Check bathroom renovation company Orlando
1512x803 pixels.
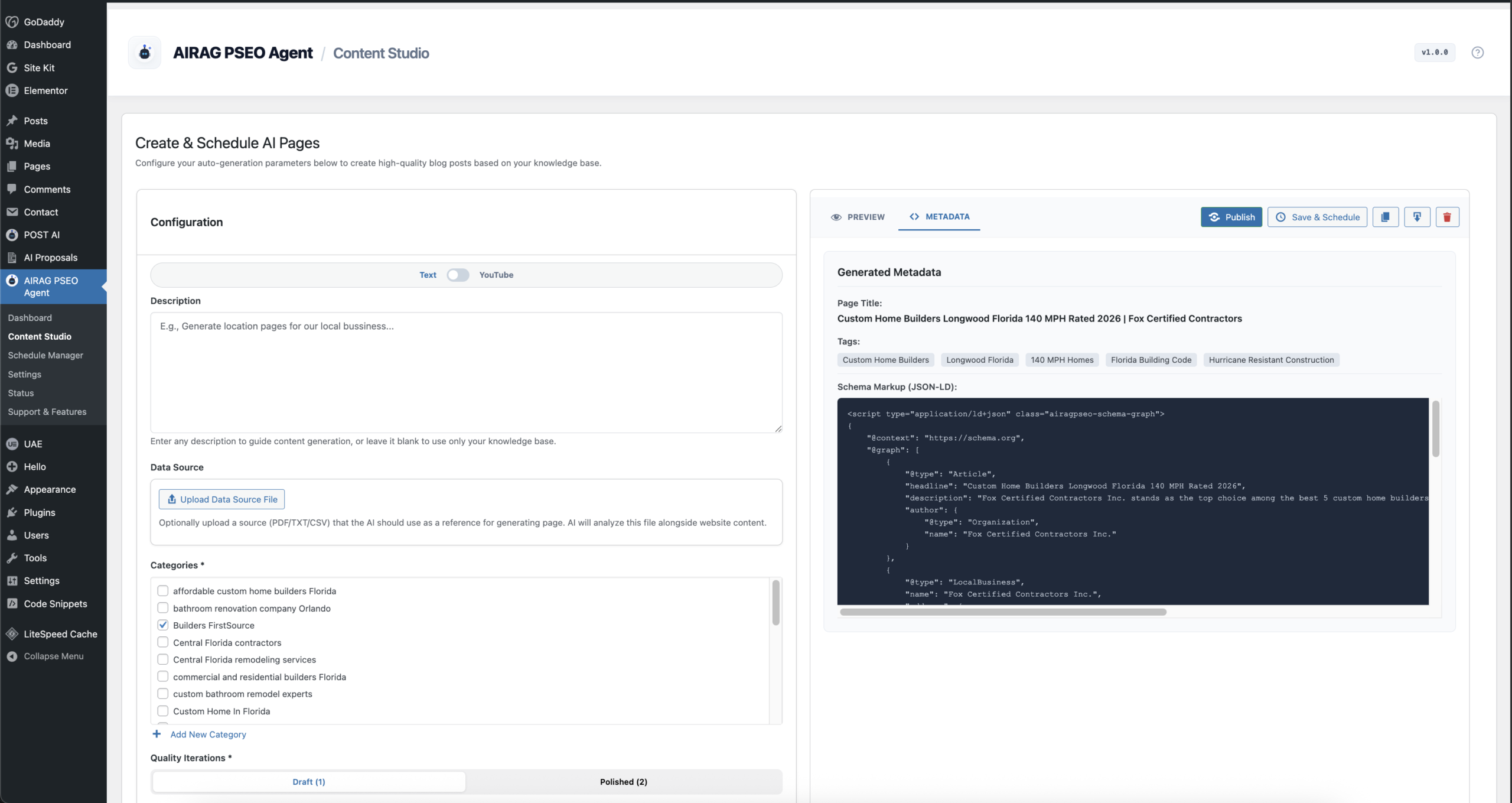(x=163, y=608)
